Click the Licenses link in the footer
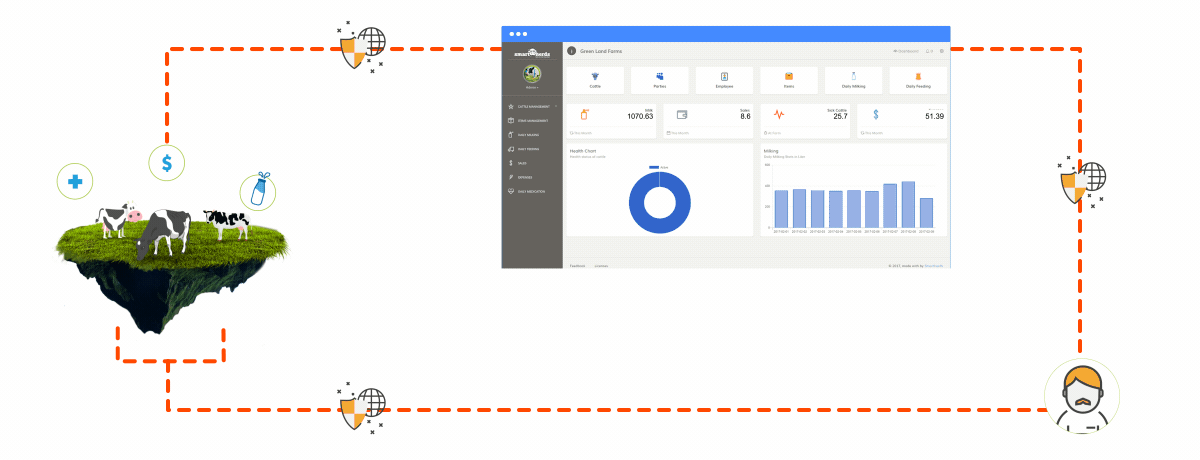 [601, 265]
